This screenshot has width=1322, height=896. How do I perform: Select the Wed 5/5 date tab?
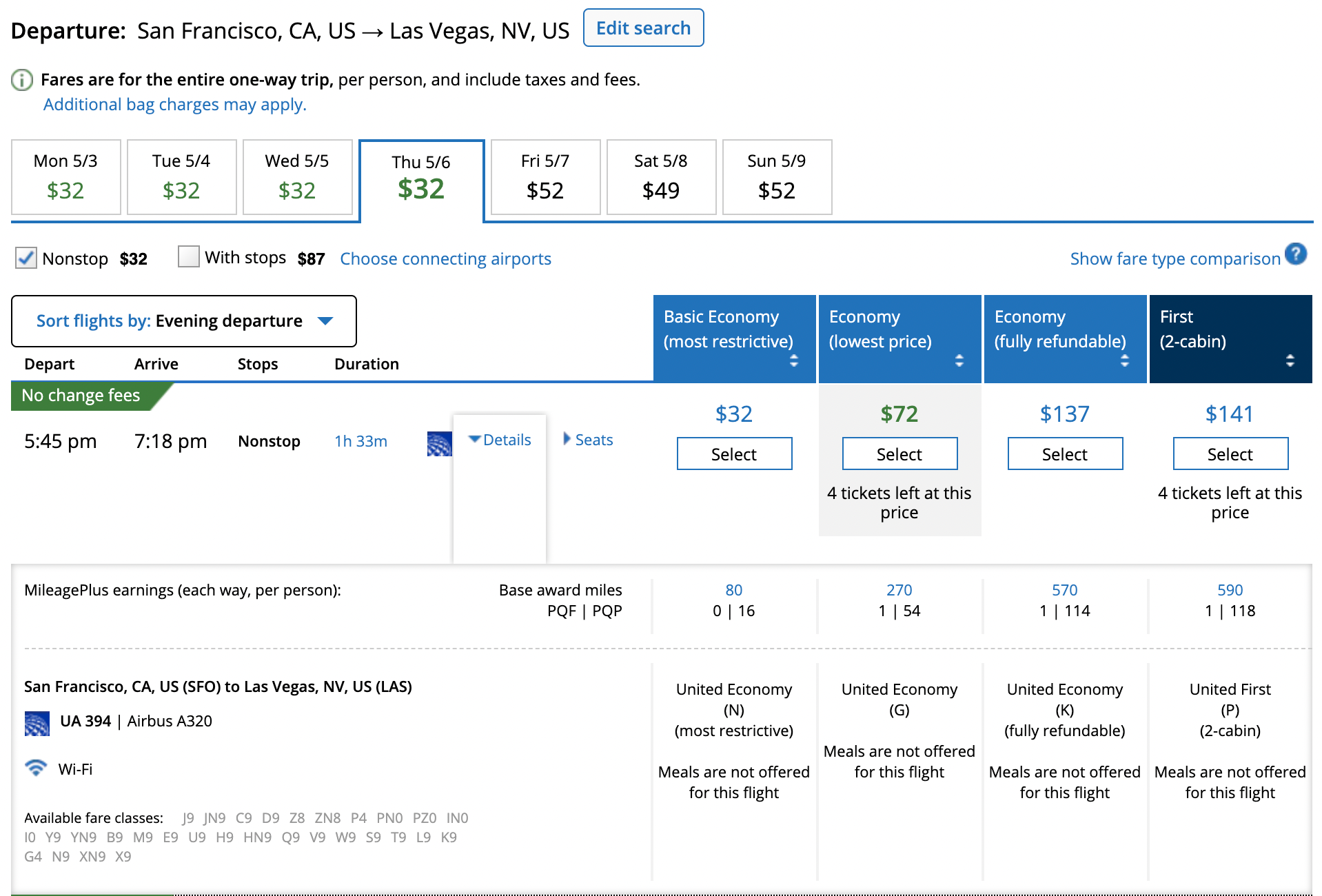[x=298, y=177]
